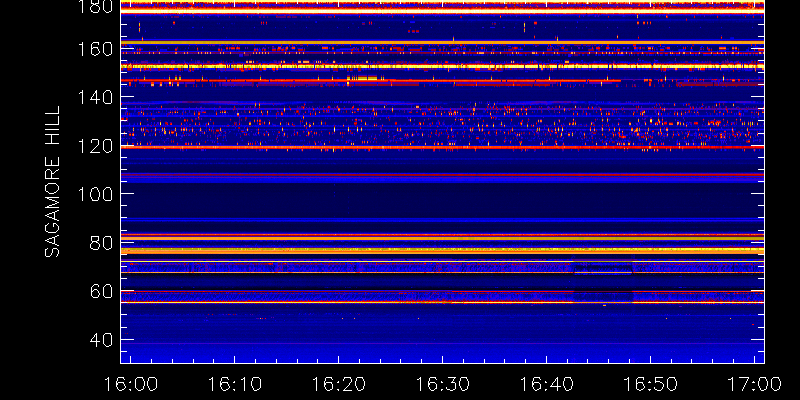Click the 16:40 time axis label

point(546,384)
